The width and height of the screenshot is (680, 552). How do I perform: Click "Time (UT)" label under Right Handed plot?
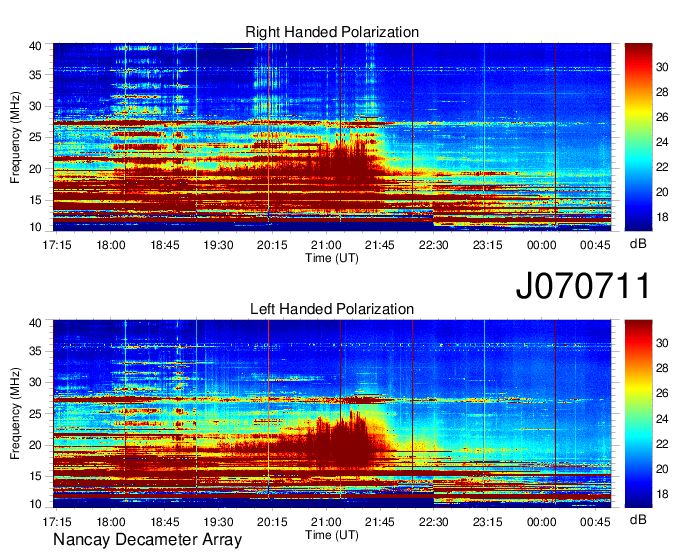[332, 258]
